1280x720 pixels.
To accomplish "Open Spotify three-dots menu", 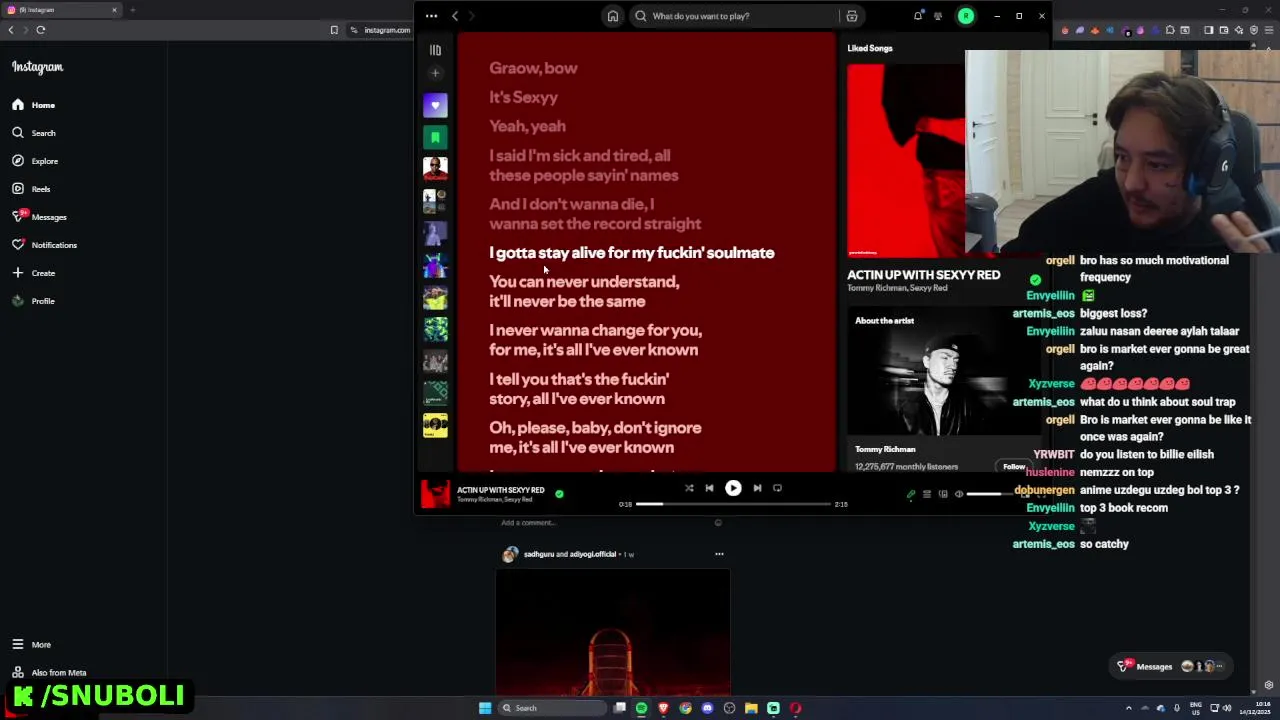I will point(431,16).
